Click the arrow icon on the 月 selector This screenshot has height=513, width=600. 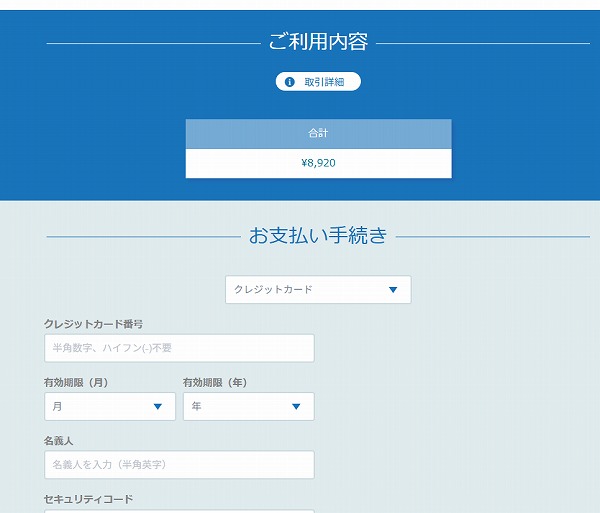pyautogui.click(x=158, y=407)
